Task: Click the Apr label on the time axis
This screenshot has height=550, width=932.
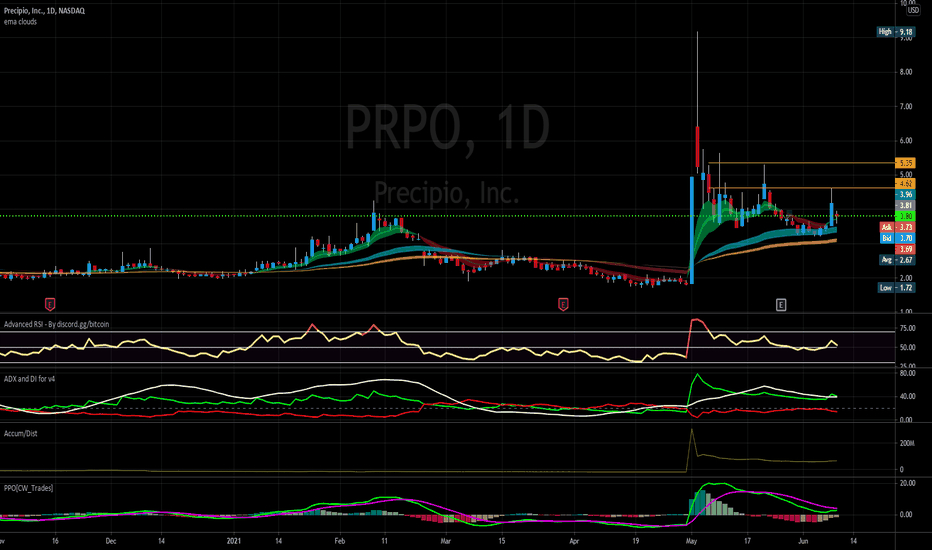Action: click(574, 541)
